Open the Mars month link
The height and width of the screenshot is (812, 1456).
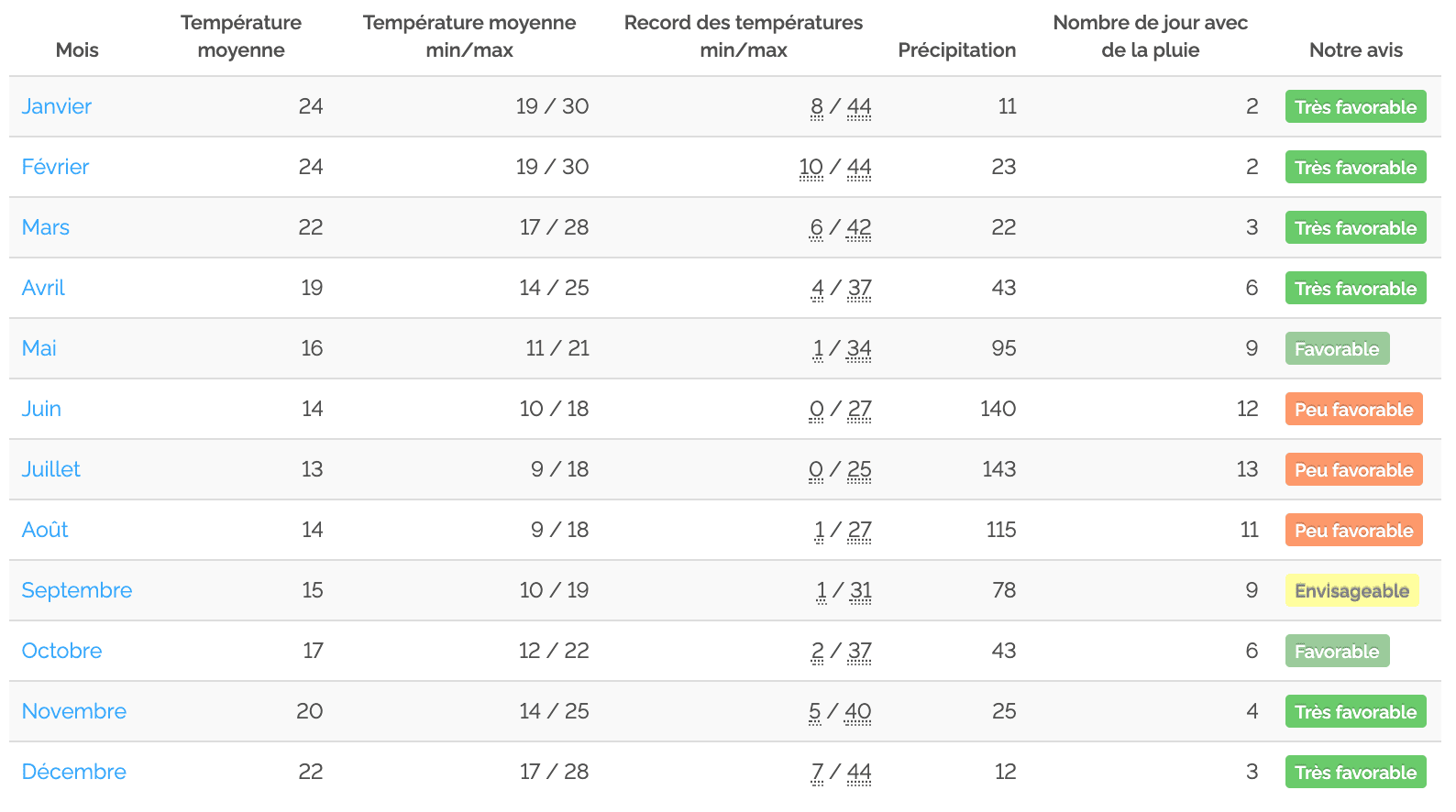pyautogui.click(x=46, y=227)
